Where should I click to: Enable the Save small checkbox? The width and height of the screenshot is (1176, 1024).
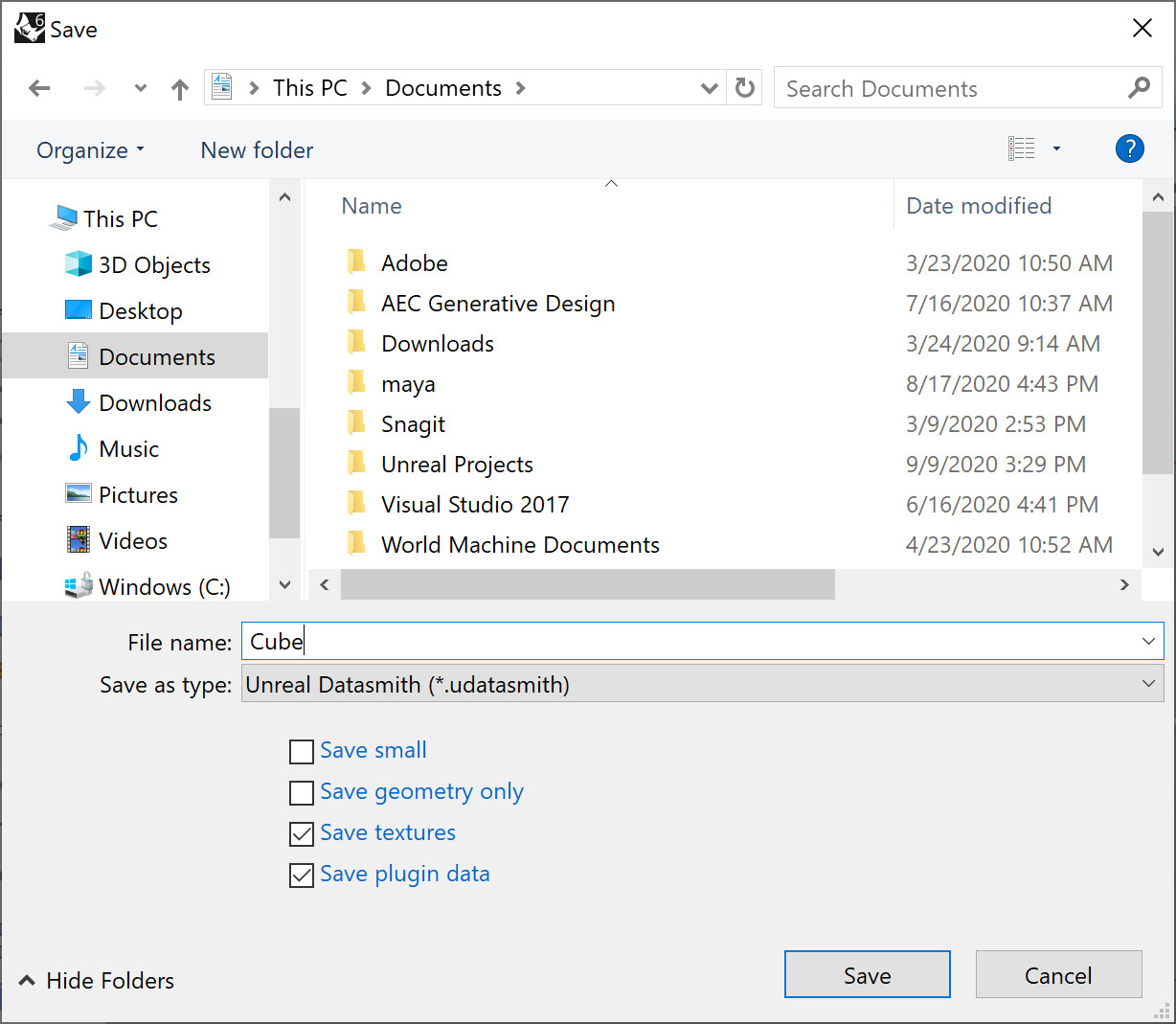click(302, 752)
